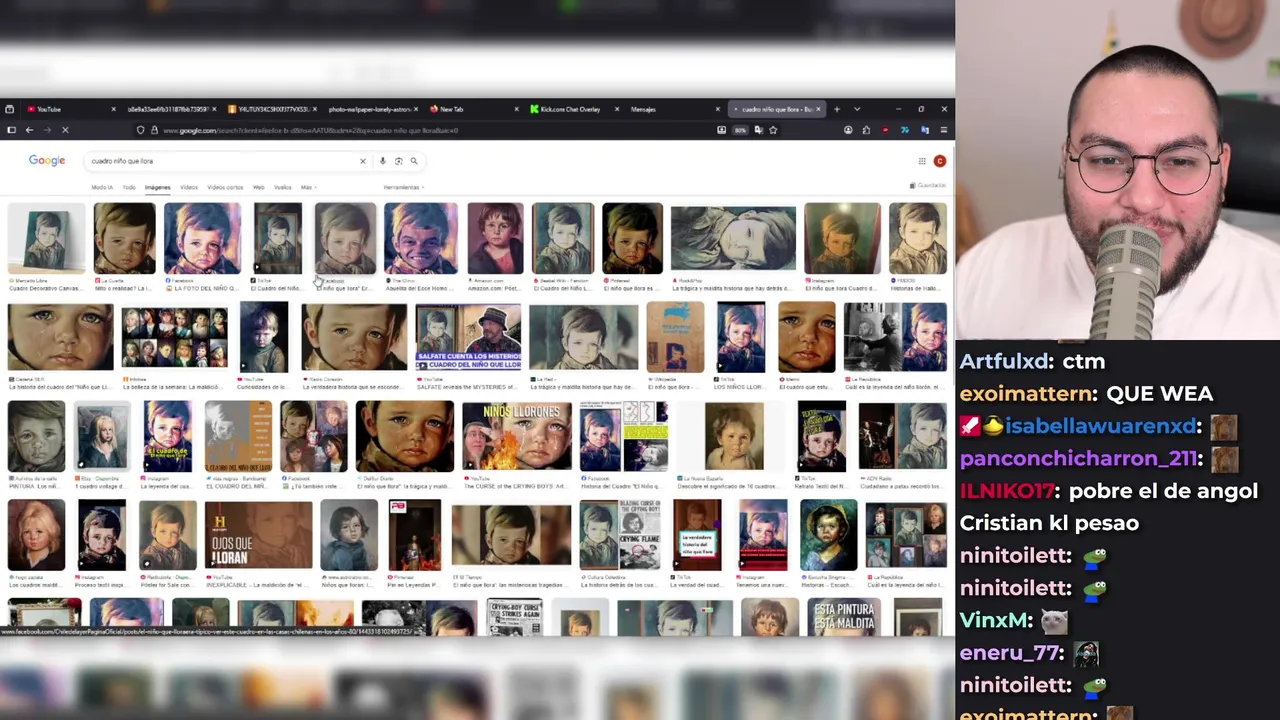Click chat username ILNIKO17
The width and height of the screenshot is (1280, 720).
(1007, 491)
